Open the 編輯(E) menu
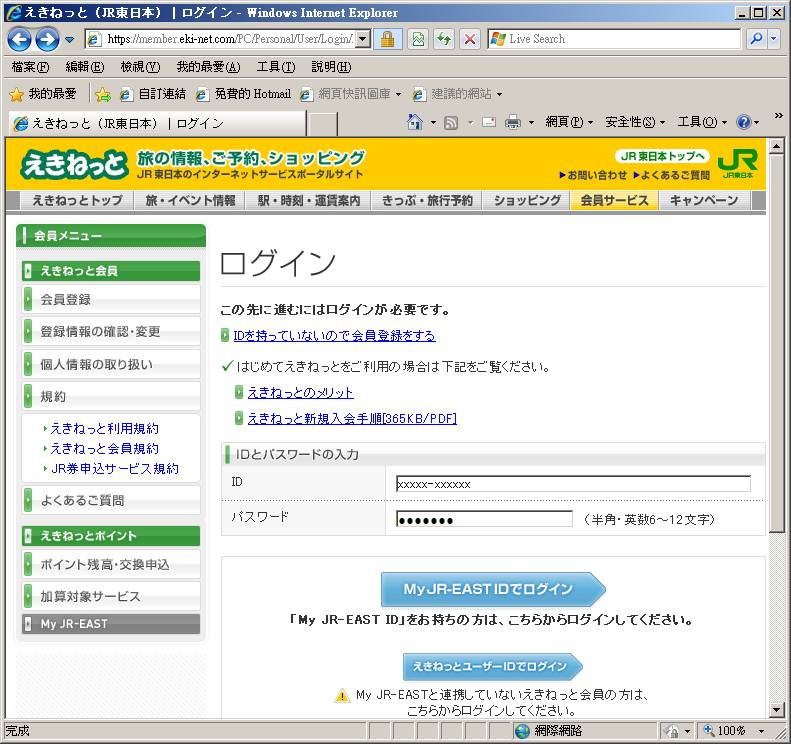Screen dimensions: 791x744 [x=85, y=67]
